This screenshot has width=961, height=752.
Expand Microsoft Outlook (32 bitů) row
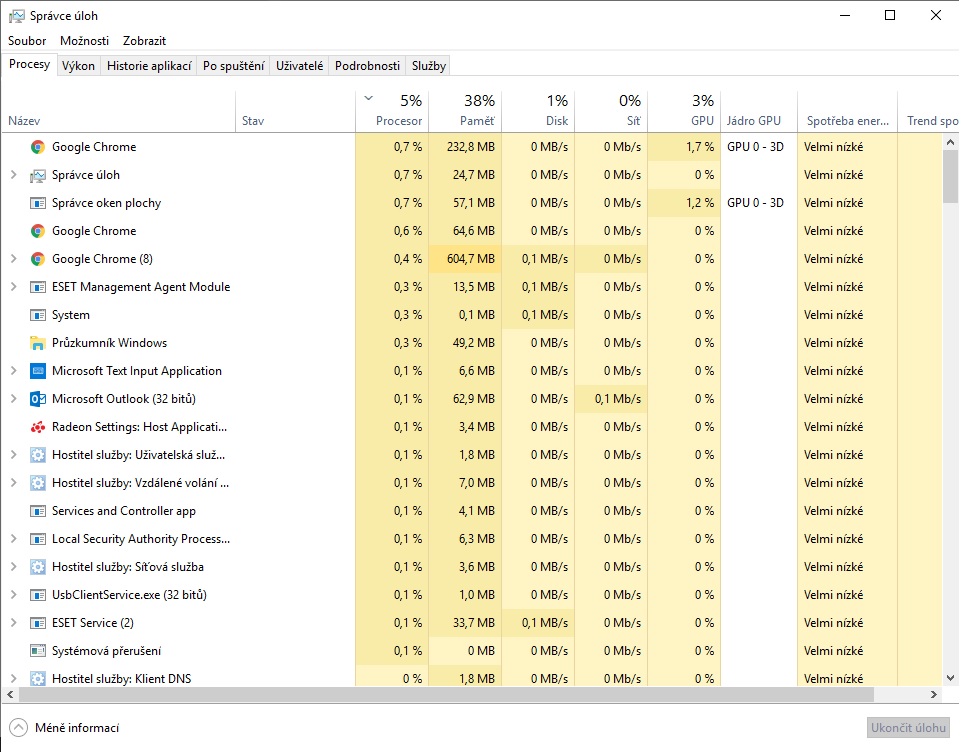click(x=13, y=399)
